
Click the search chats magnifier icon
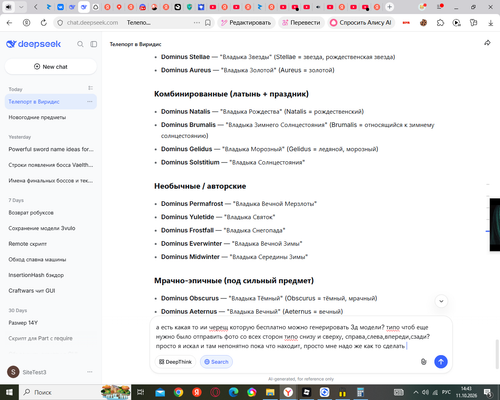click(80, 44)
